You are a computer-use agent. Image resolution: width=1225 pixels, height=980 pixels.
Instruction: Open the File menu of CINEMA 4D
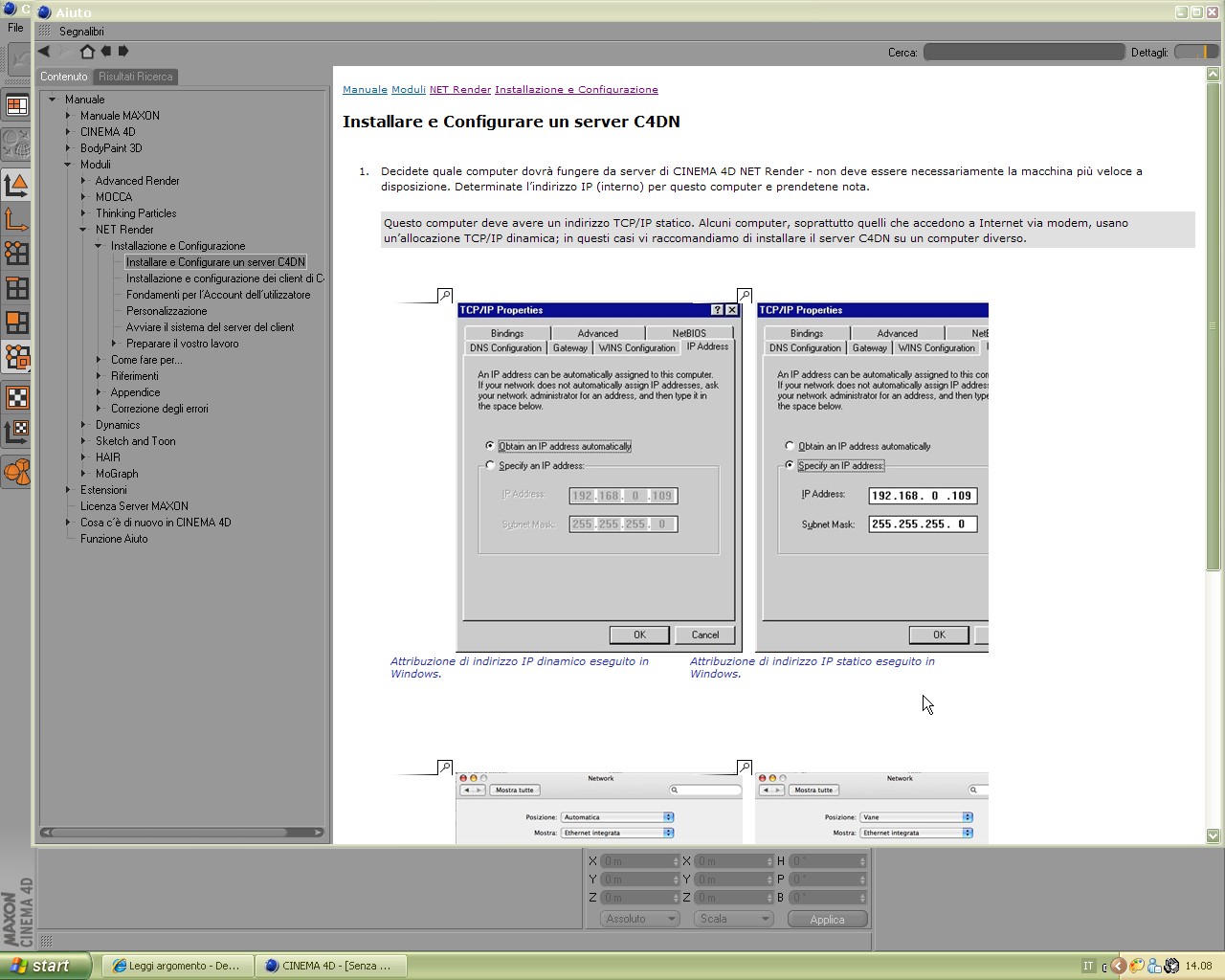click(15, 28)
